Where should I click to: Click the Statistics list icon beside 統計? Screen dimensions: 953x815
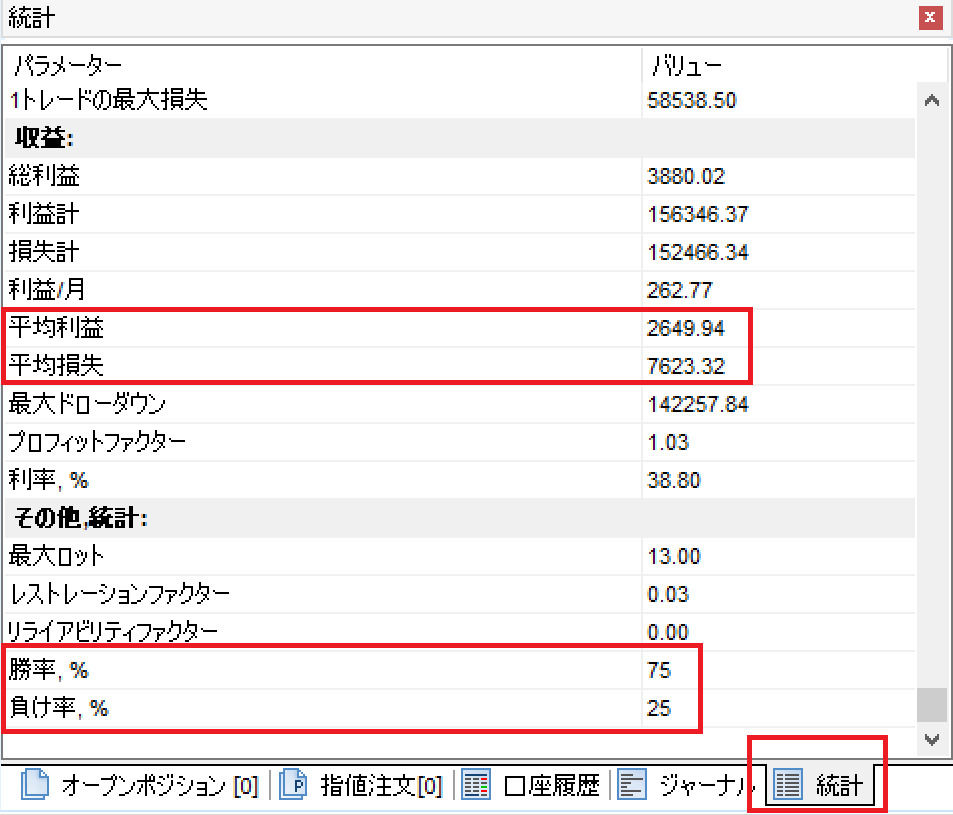point(787,786)
